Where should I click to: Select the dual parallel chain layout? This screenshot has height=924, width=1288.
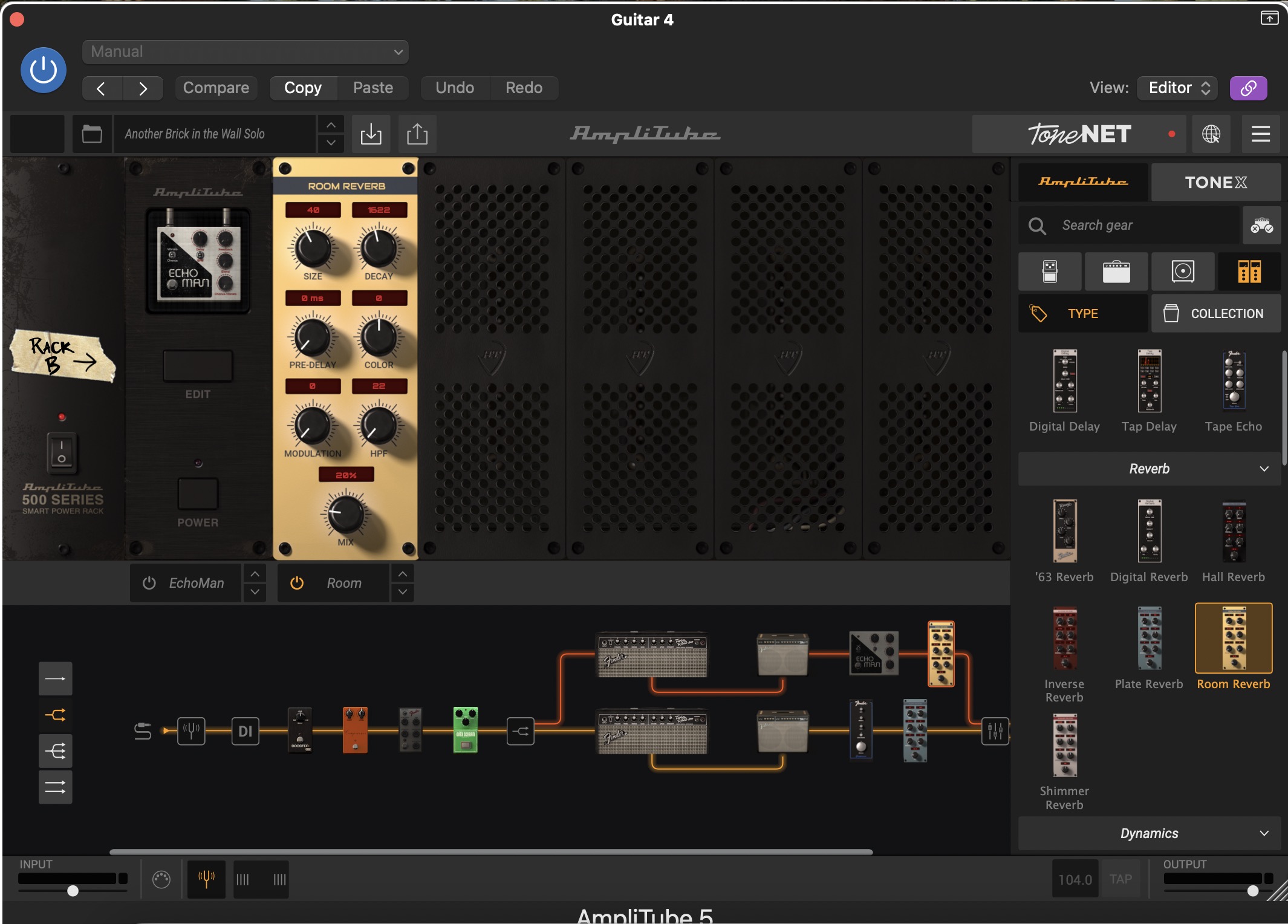(56, 787)
